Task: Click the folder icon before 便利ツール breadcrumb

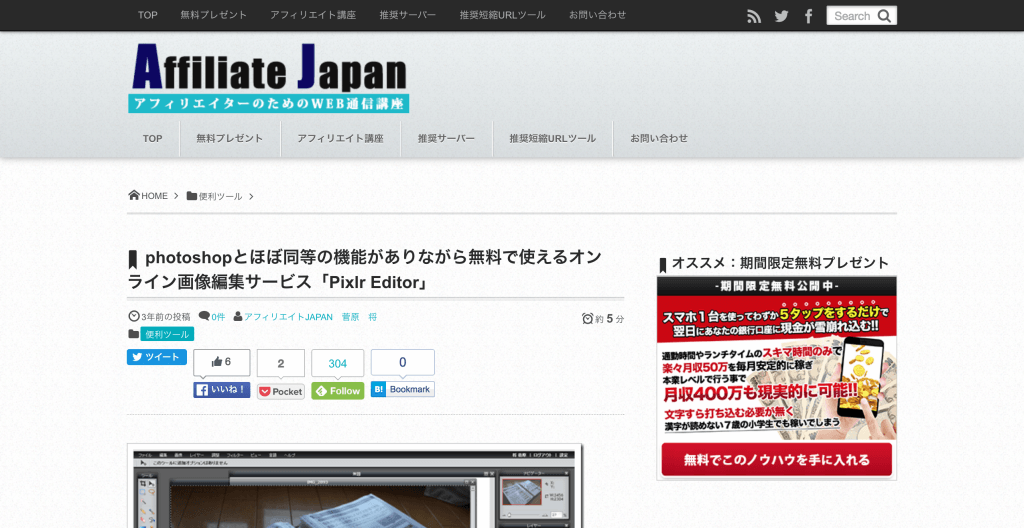Action: [191, 195]
